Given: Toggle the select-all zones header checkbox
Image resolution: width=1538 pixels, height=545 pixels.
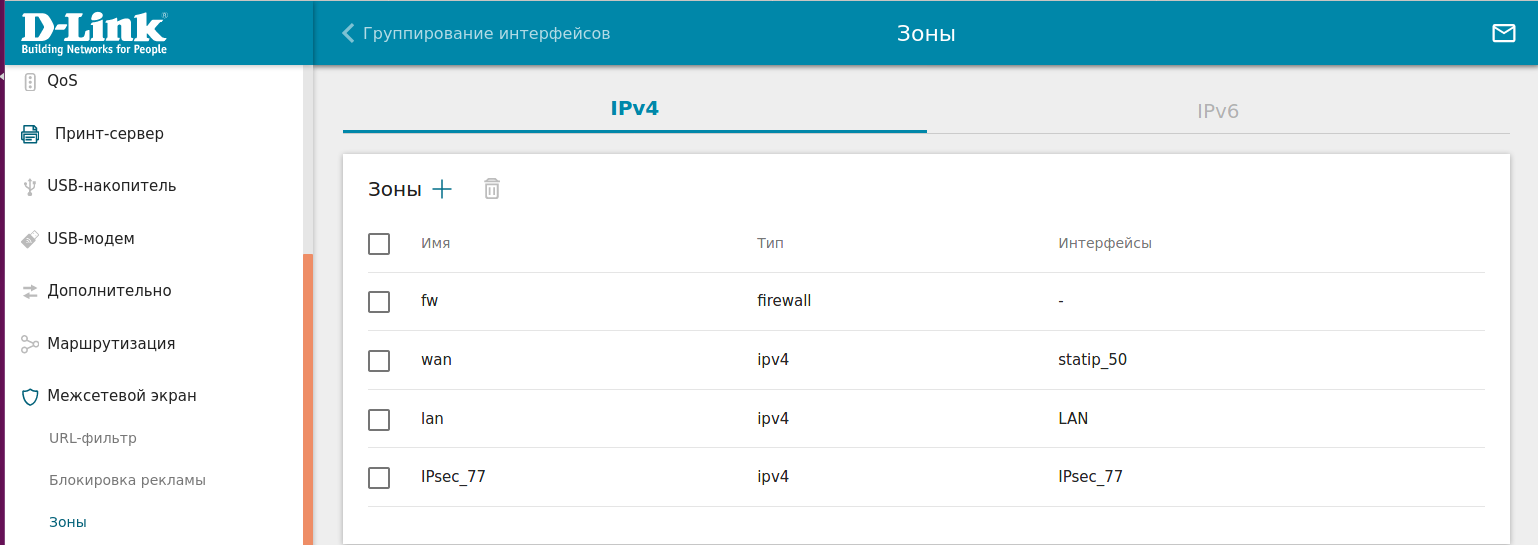Looking at the screenshot, I should tap(379, 244).
